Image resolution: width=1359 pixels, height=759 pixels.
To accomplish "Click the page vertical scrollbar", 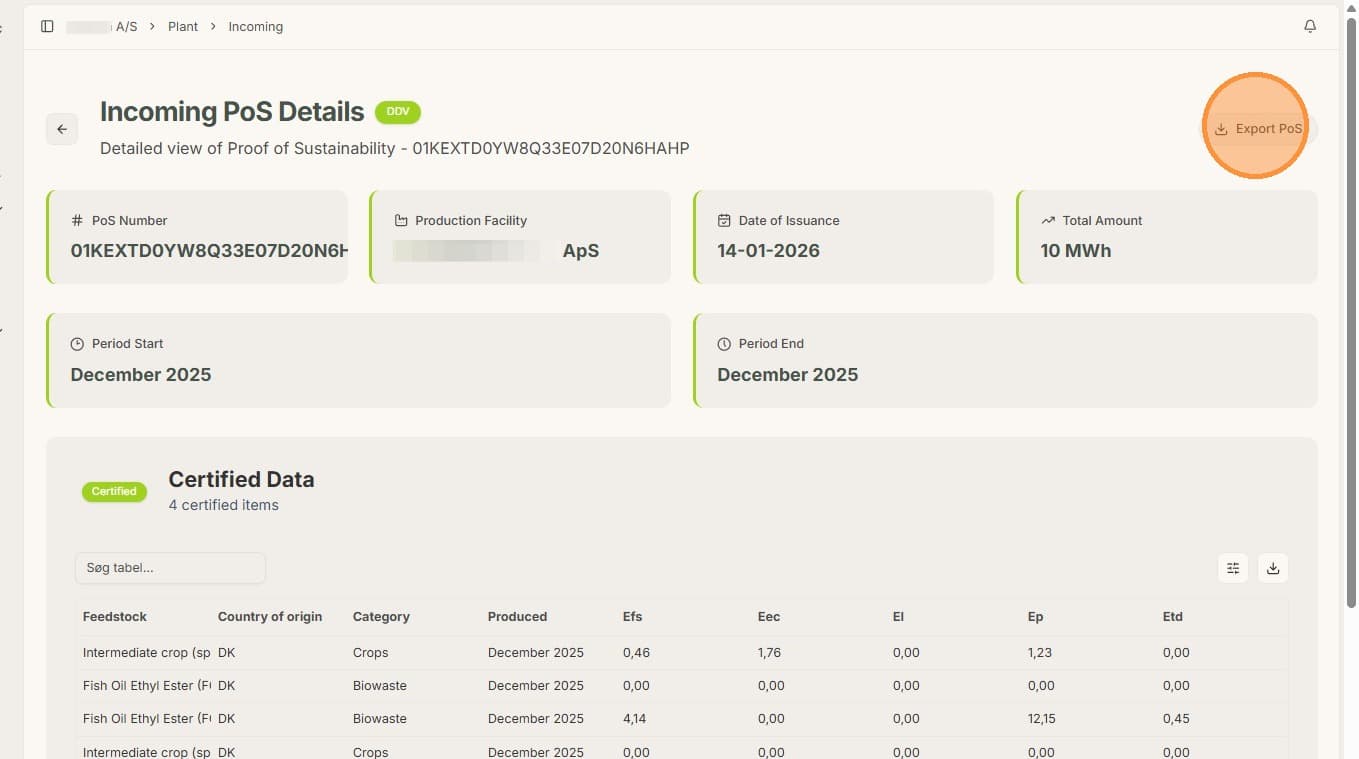I will click(1352, 300).
